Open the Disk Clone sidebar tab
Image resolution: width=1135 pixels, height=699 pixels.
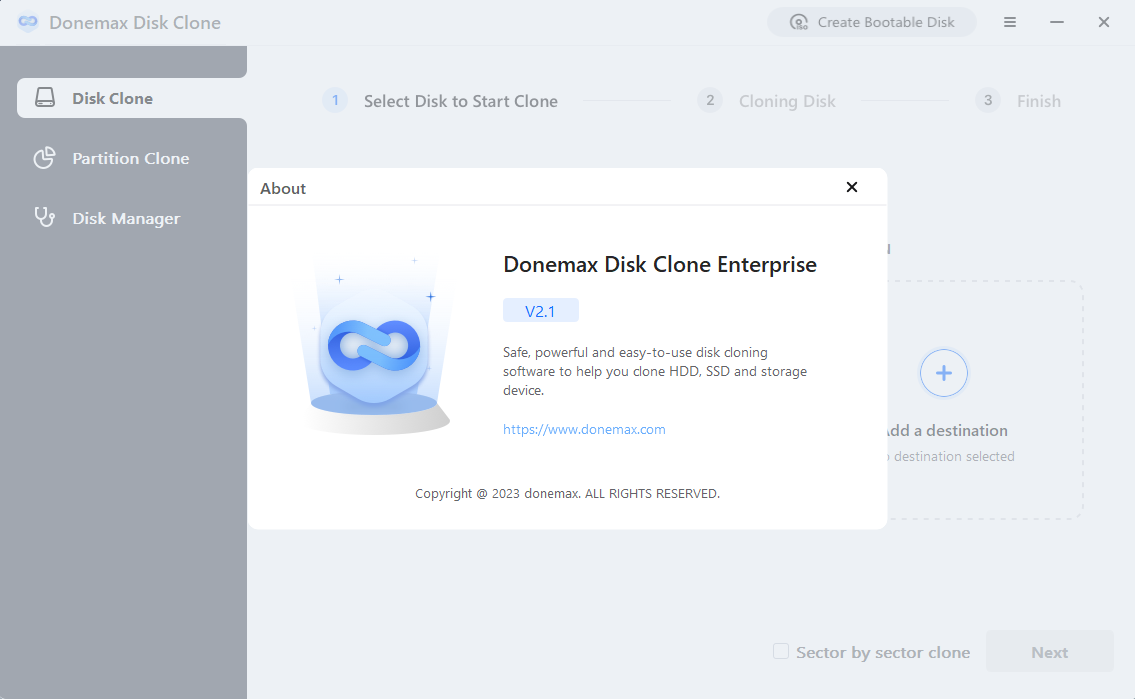(x=132, y=98)
